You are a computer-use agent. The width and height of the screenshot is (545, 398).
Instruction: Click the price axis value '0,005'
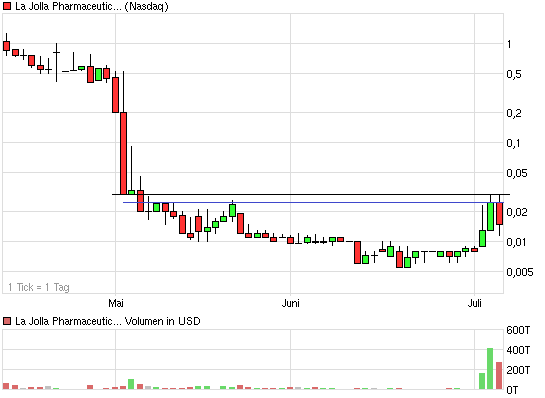(520, 271)
